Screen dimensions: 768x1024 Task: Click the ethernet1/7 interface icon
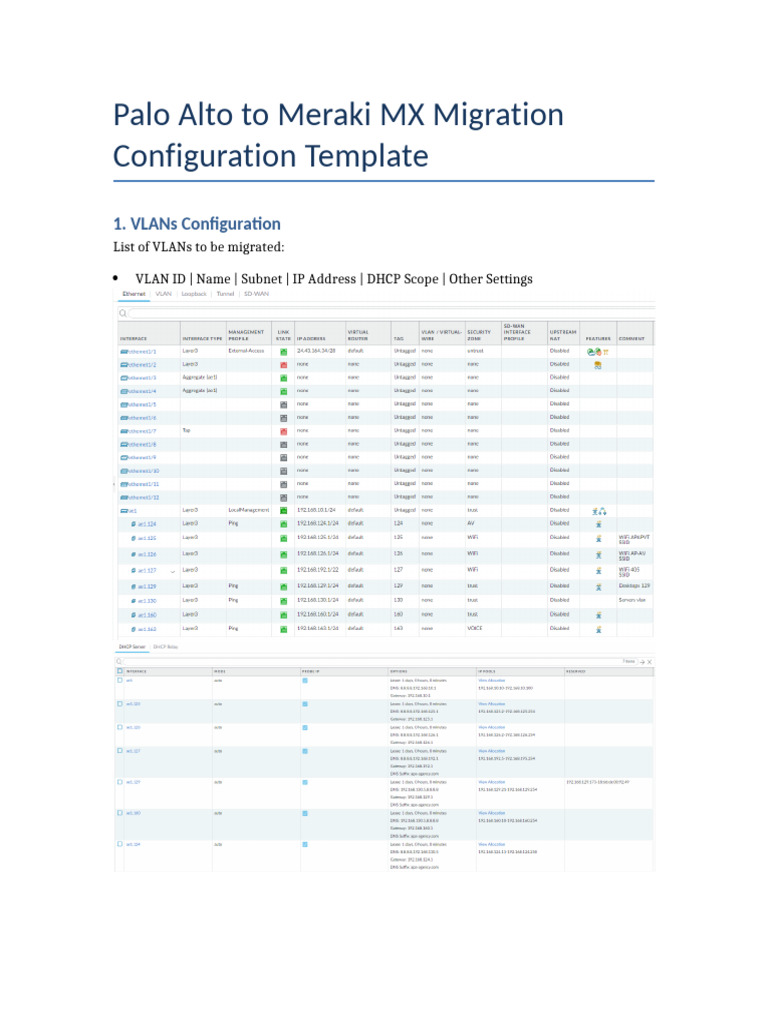[x=123, y=432]
